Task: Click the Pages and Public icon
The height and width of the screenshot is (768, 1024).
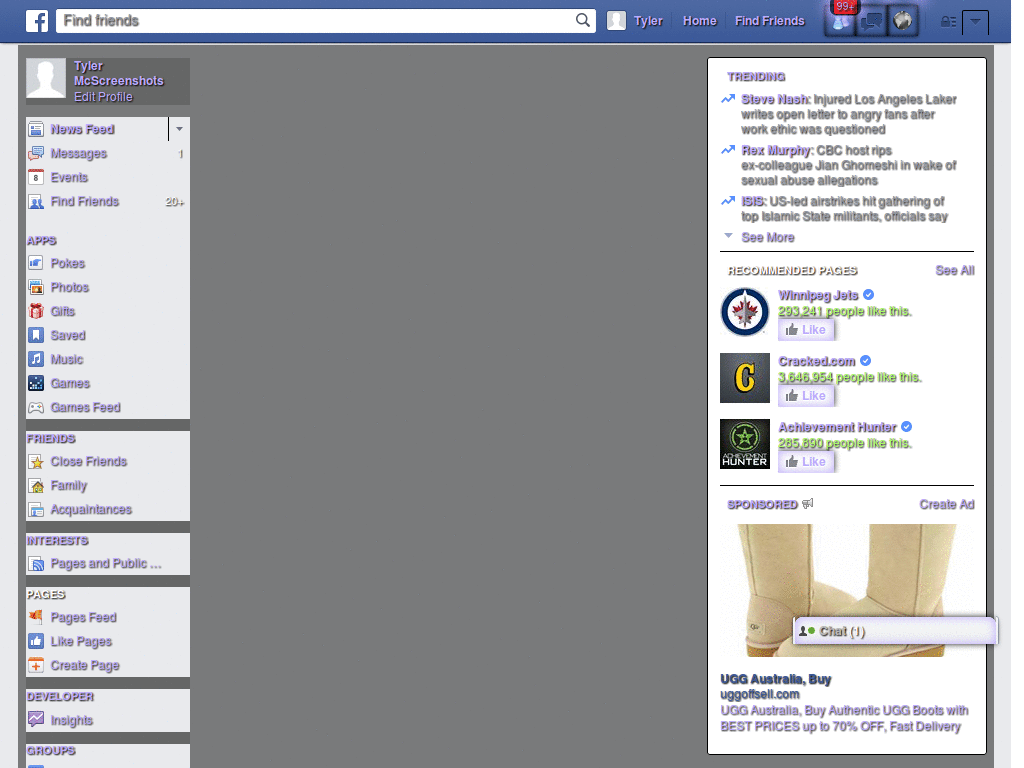Action: click(x=36, y=564)
